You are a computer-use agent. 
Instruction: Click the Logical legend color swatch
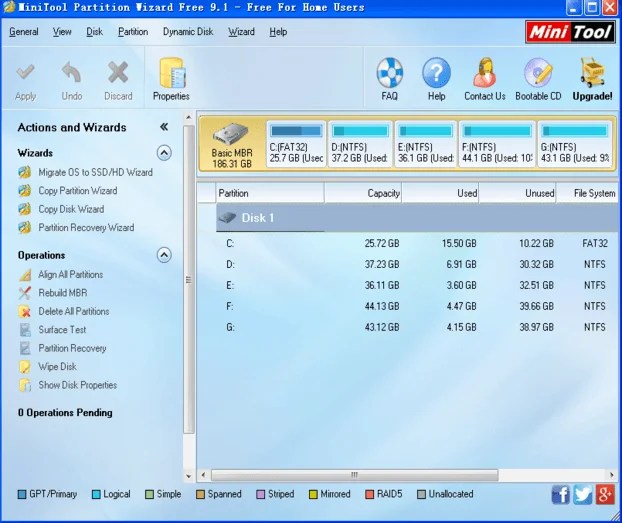tap(96, 494)
